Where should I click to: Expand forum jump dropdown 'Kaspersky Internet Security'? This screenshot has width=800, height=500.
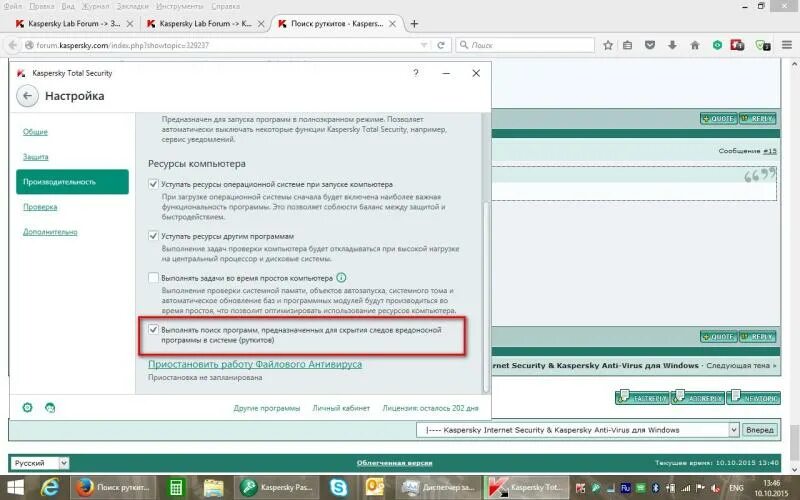coord(578,430)
